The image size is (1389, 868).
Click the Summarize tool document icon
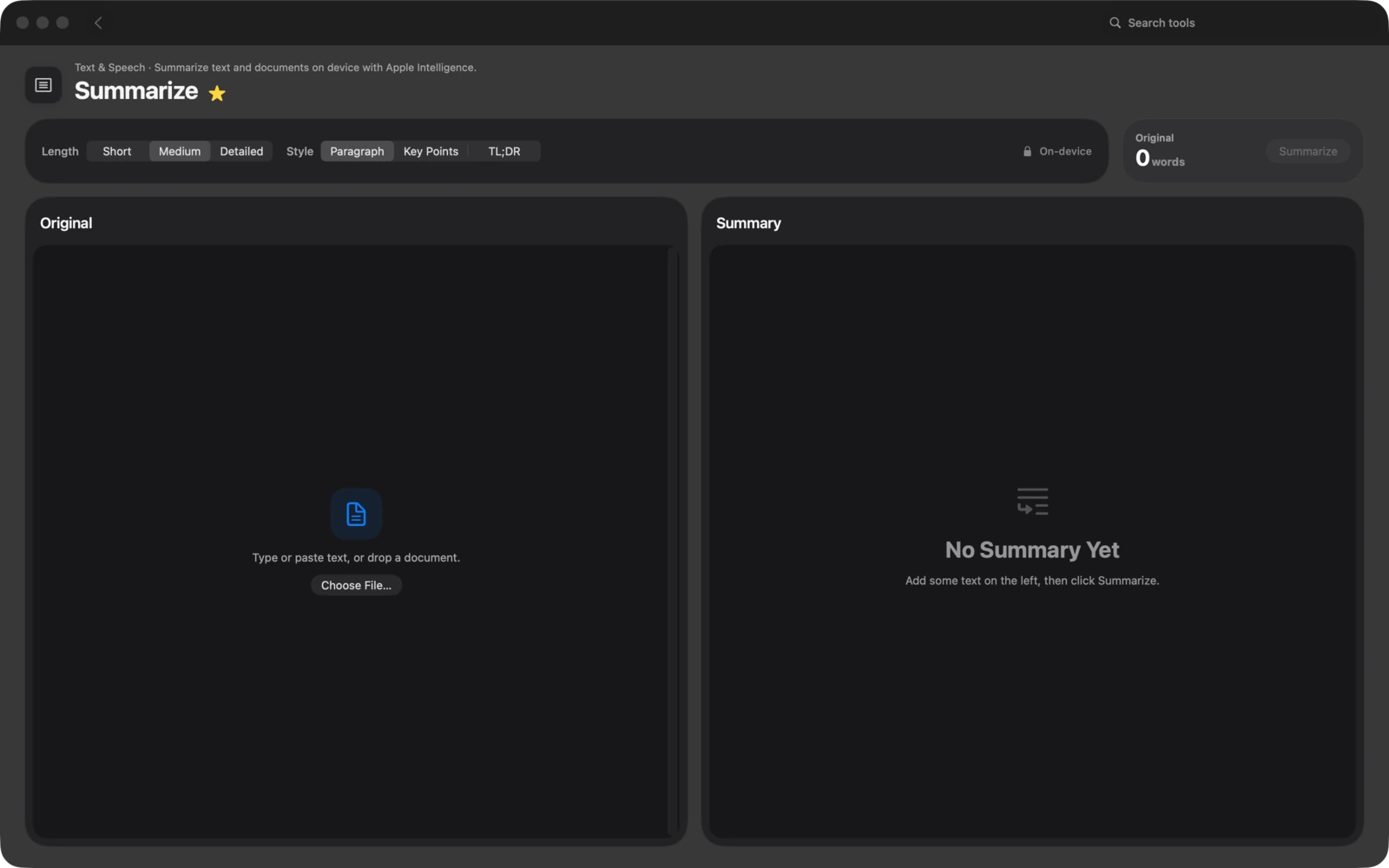(x=43, y=85)
